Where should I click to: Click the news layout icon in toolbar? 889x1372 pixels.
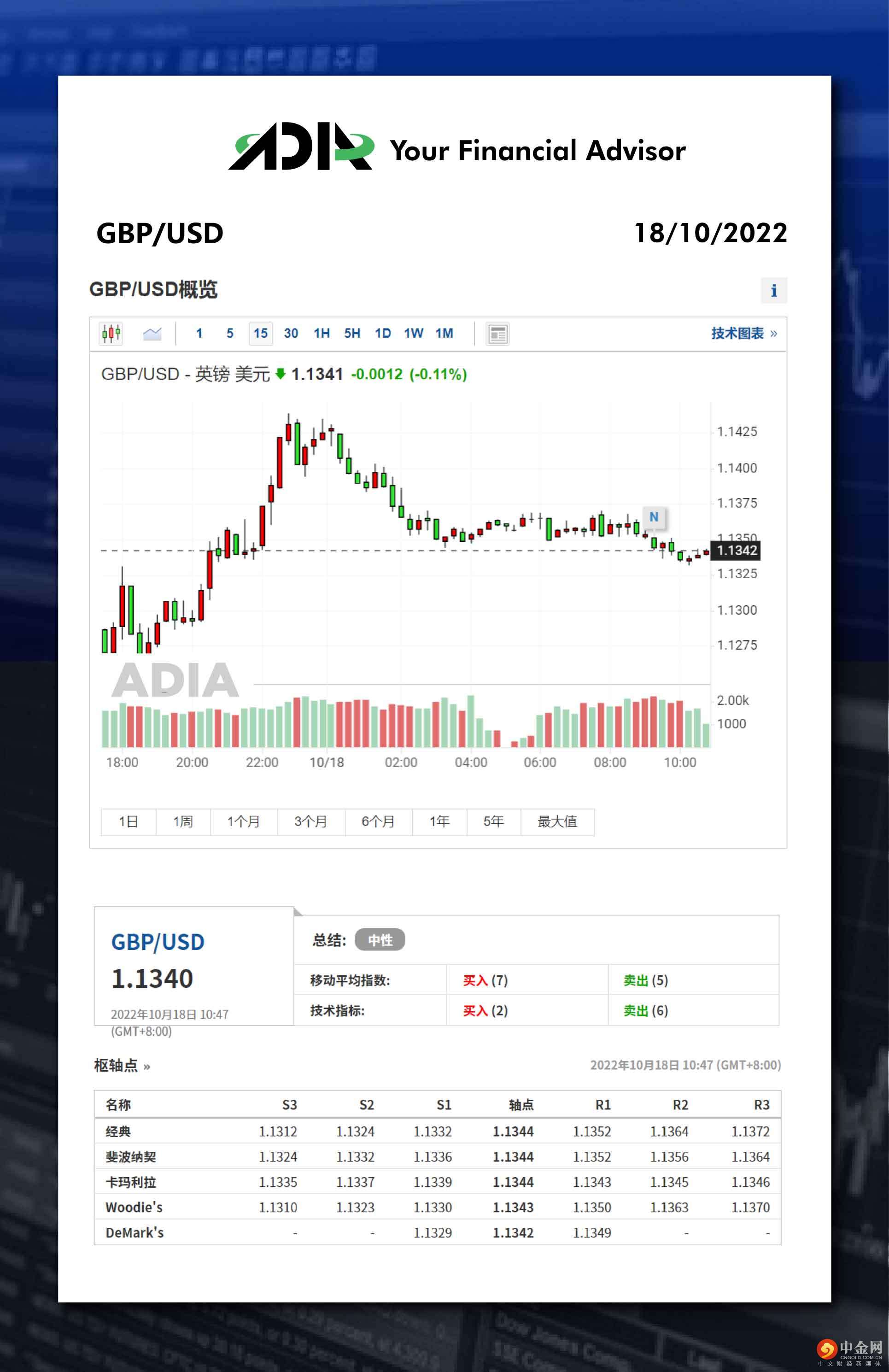[x=497, y=334]
